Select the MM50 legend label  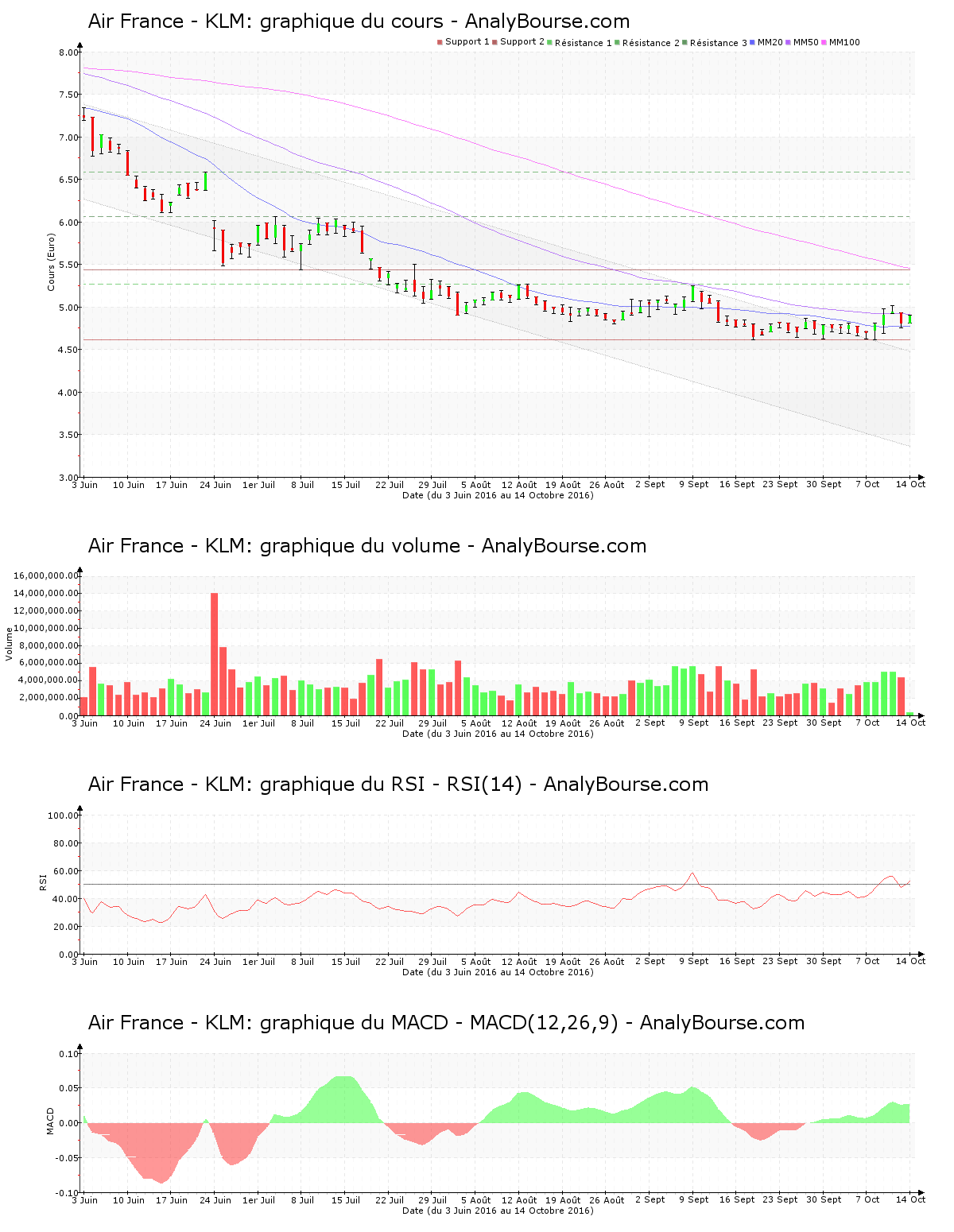coord(805,42)
